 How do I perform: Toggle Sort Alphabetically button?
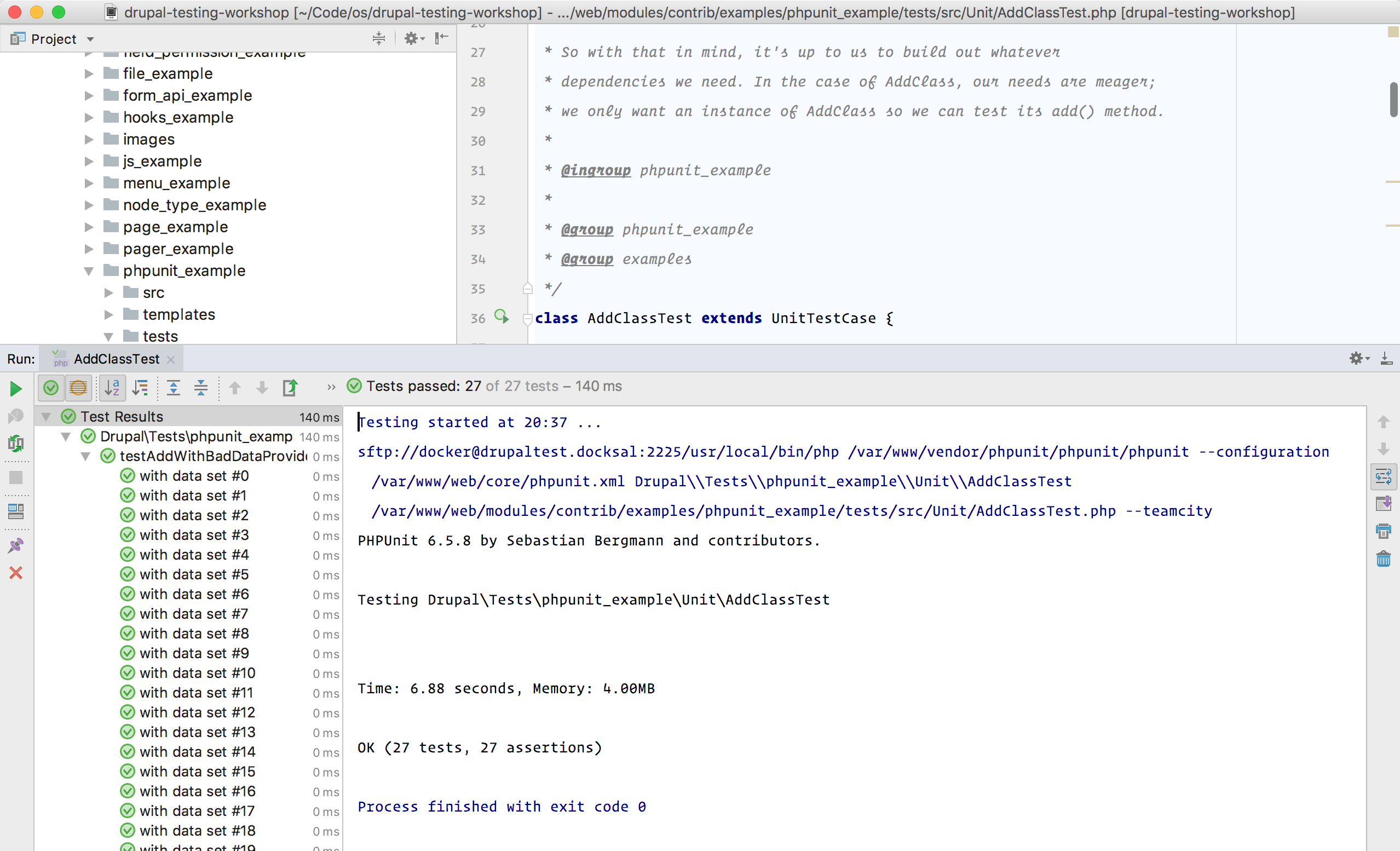point(112,388)
